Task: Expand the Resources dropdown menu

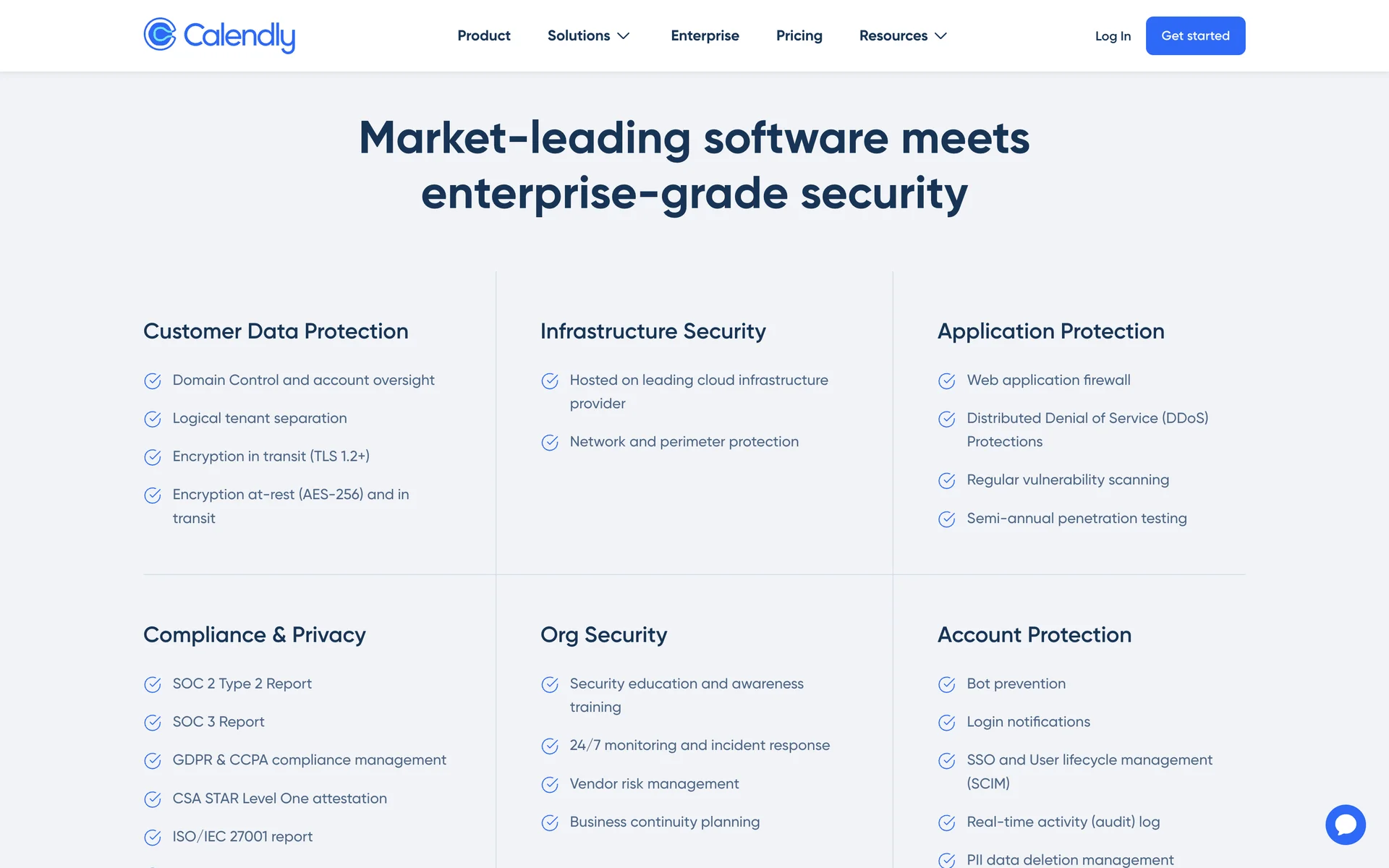Action: (x=893, y=35)
